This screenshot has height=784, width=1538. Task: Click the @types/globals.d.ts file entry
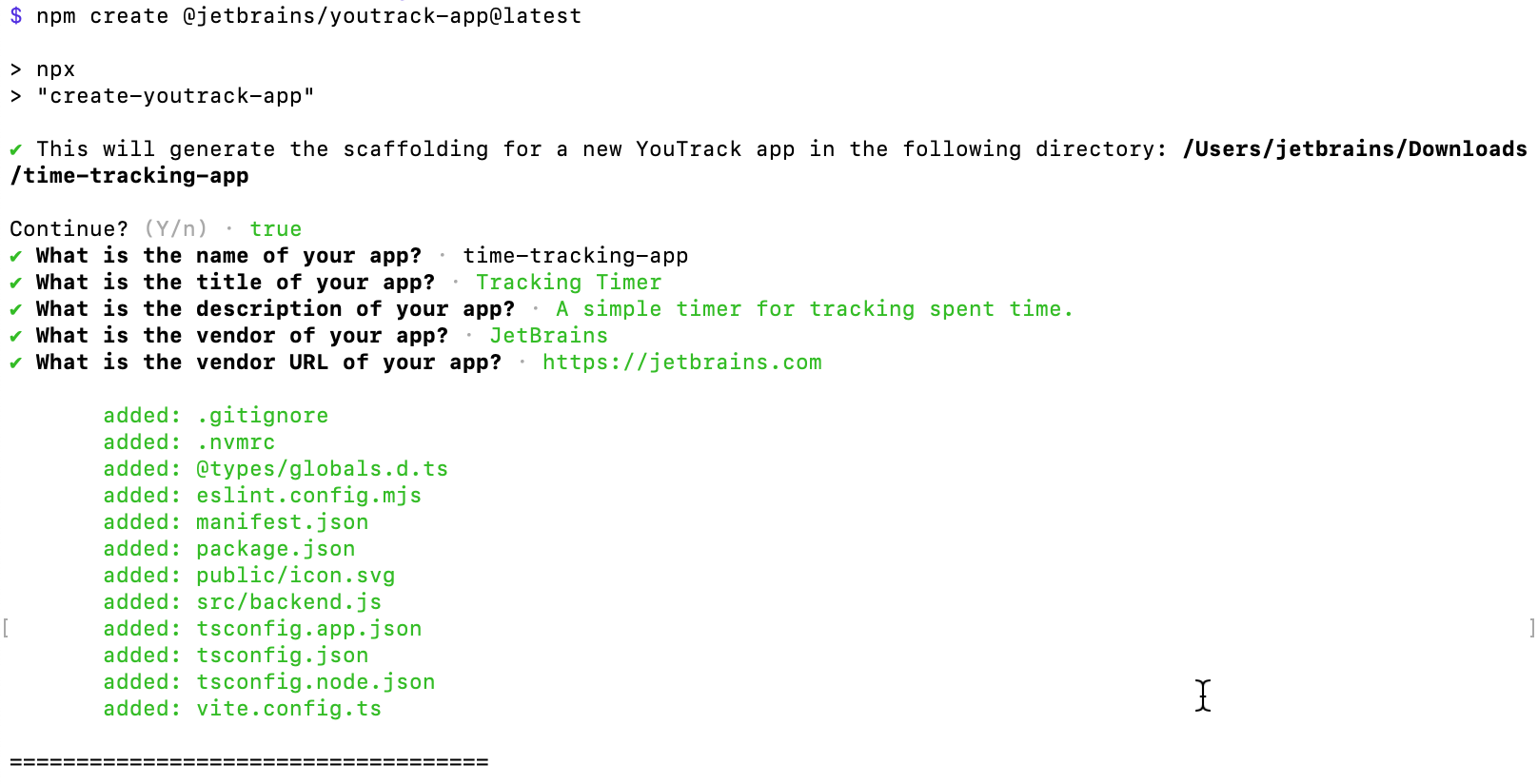[322, 469]
